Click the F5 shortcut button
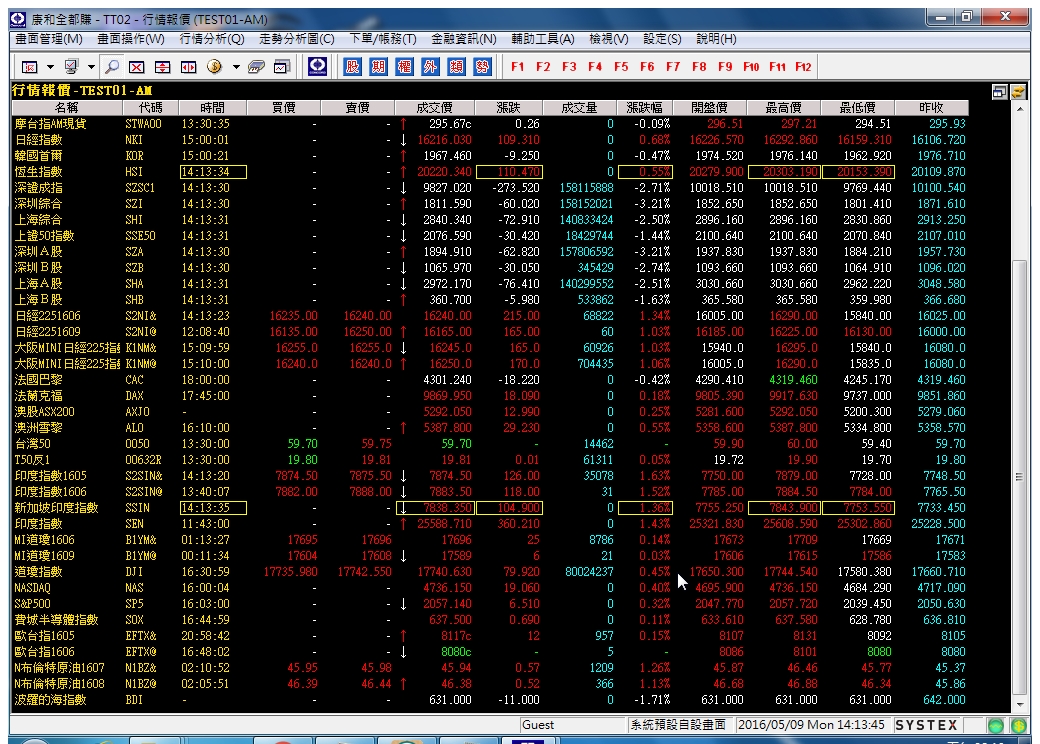This screenshot has height=744, width=1040. click(x=621, y=67)
